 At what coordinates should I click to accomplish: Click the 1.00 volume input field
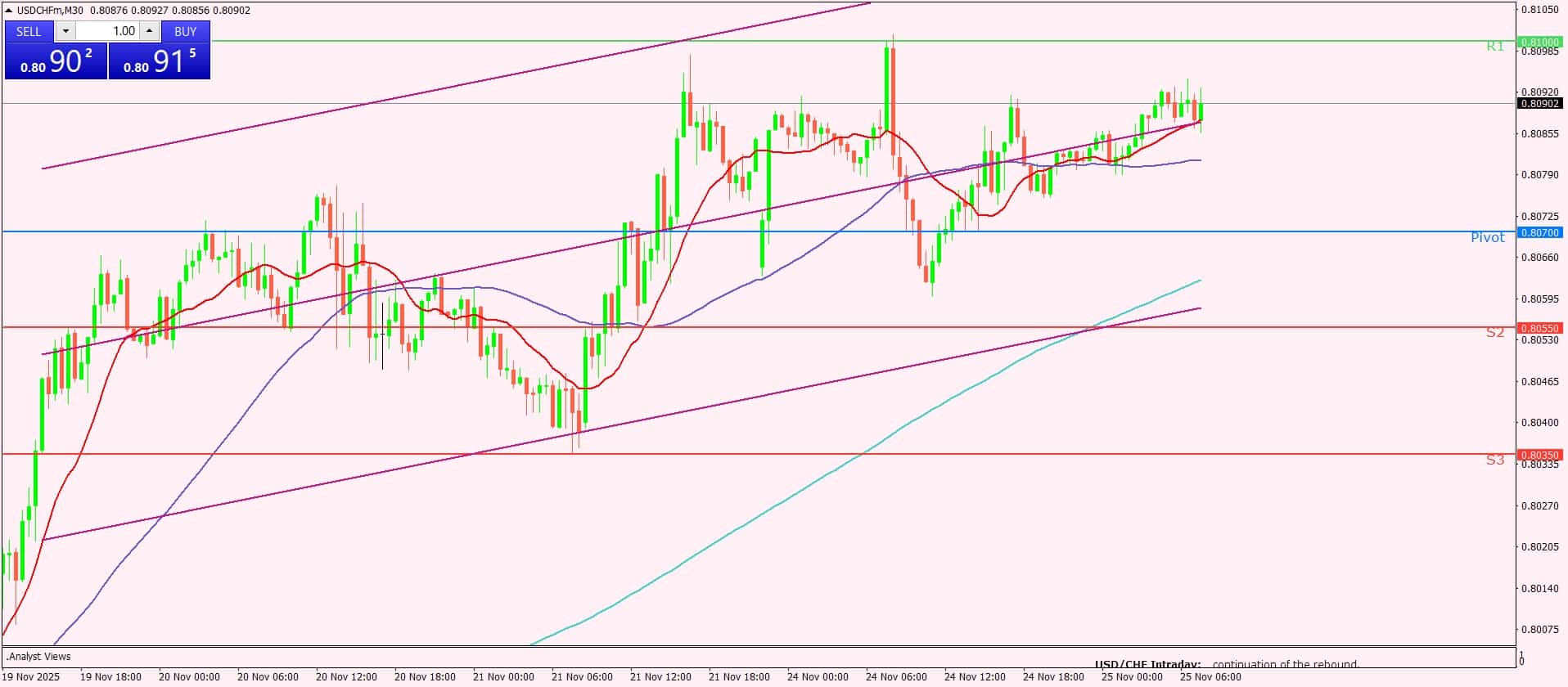pyautogui.click(x=108, y=31)
